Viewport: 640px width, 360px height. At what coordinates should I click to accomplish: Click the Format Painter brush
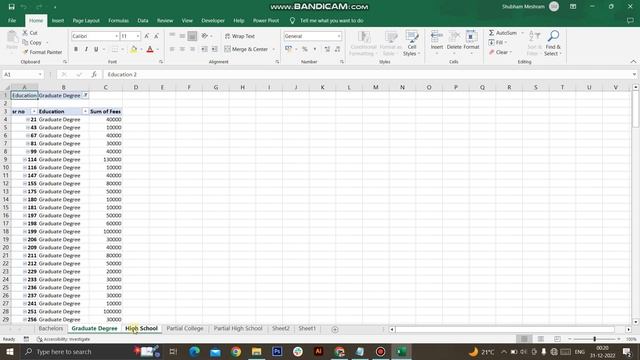[x=25, y=52]
